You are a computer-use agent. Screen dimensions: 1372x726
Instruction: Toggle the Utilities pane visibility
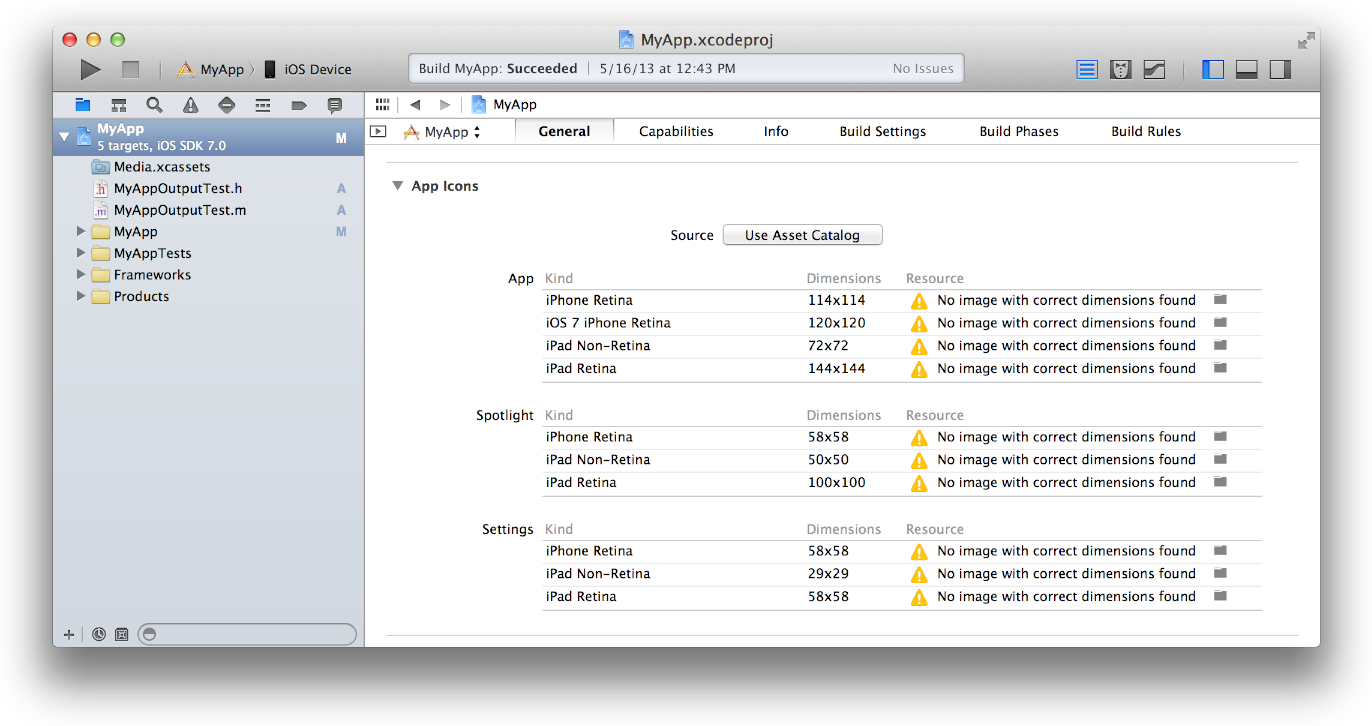1280,69
